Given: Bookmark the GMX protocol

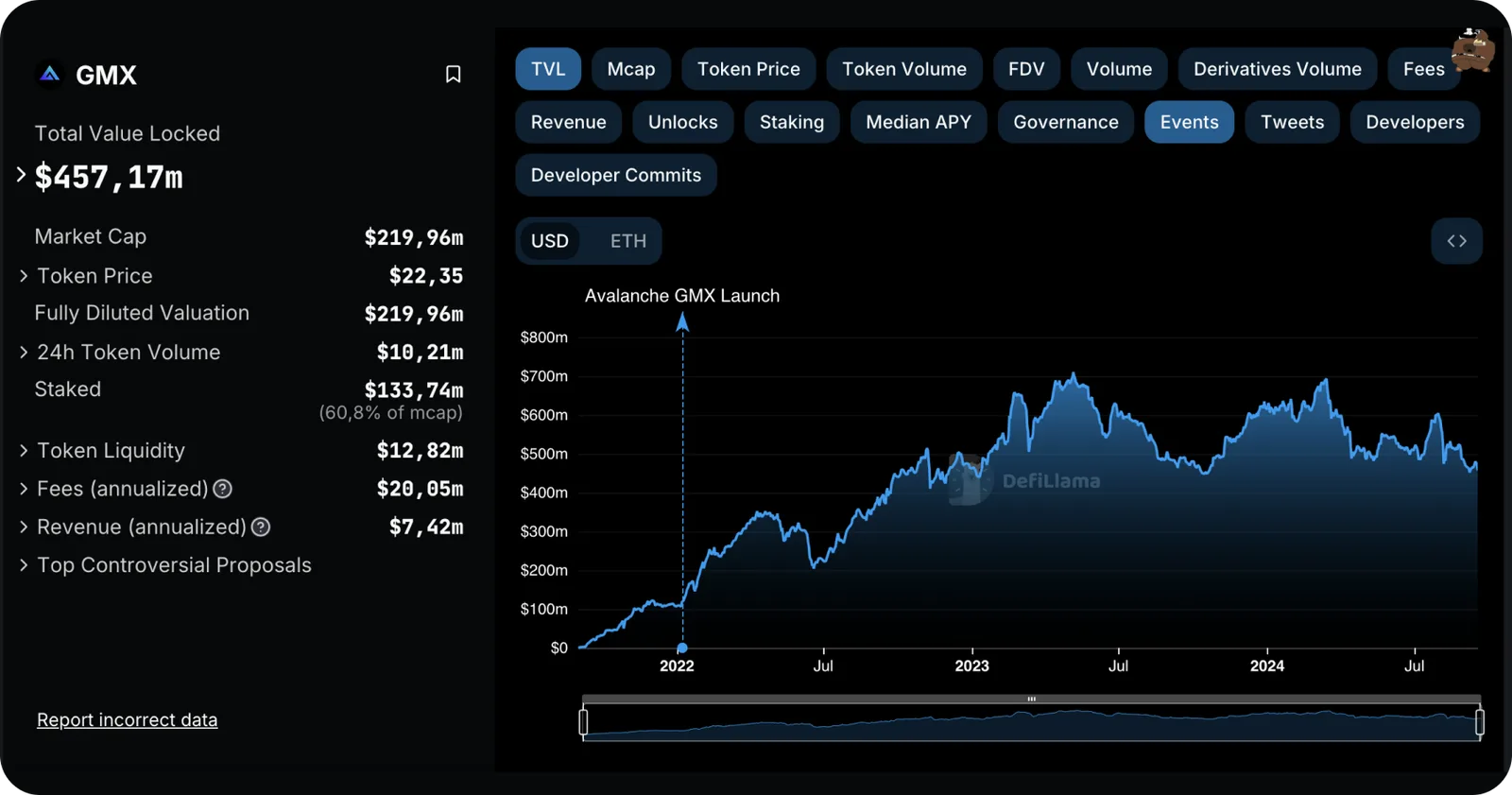Looking at the screenshot, I should point(454,75).
